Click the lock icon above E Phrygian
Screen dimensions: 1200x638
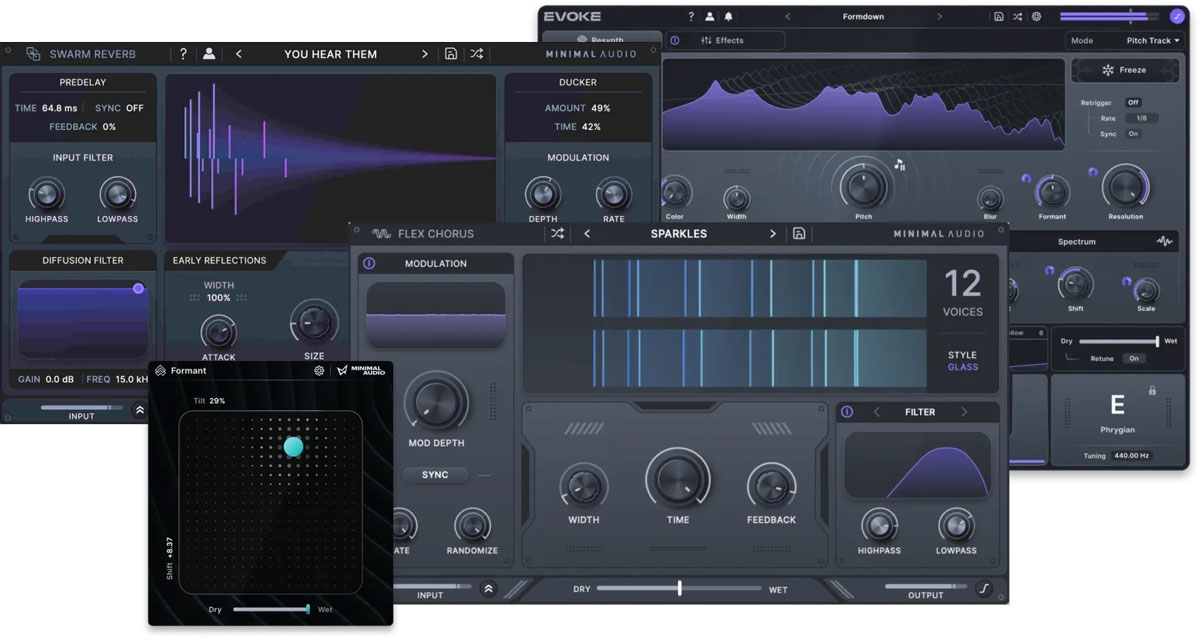[1152, 390]
